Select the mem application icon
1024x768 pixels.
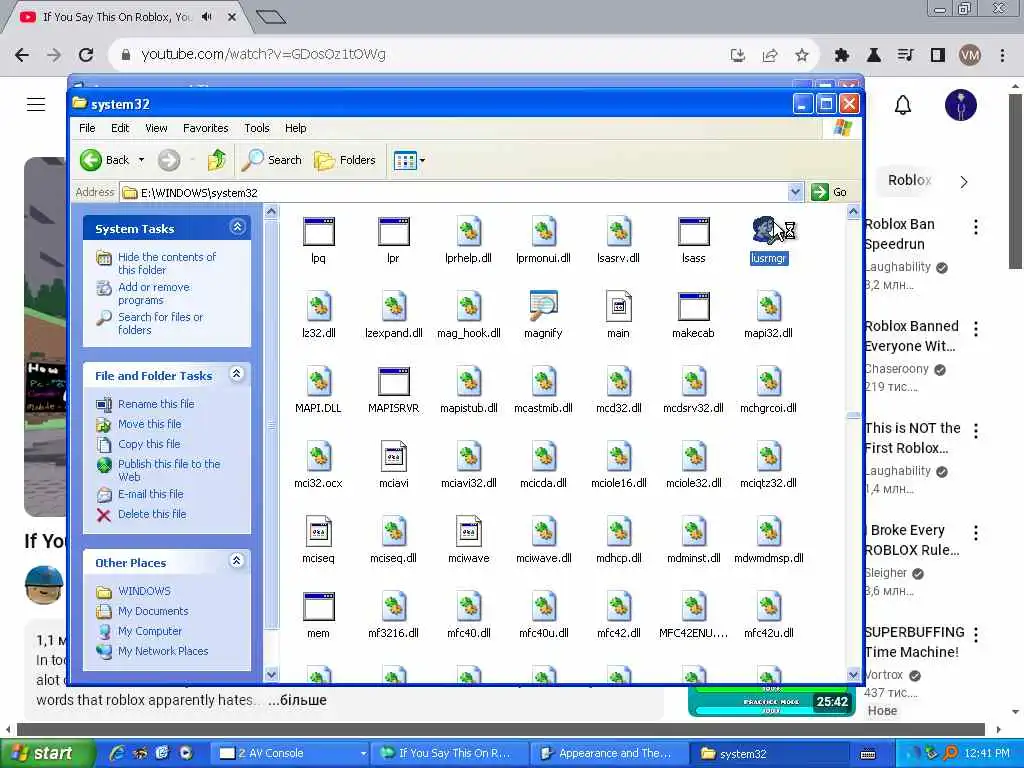click(x=319, y=606)
